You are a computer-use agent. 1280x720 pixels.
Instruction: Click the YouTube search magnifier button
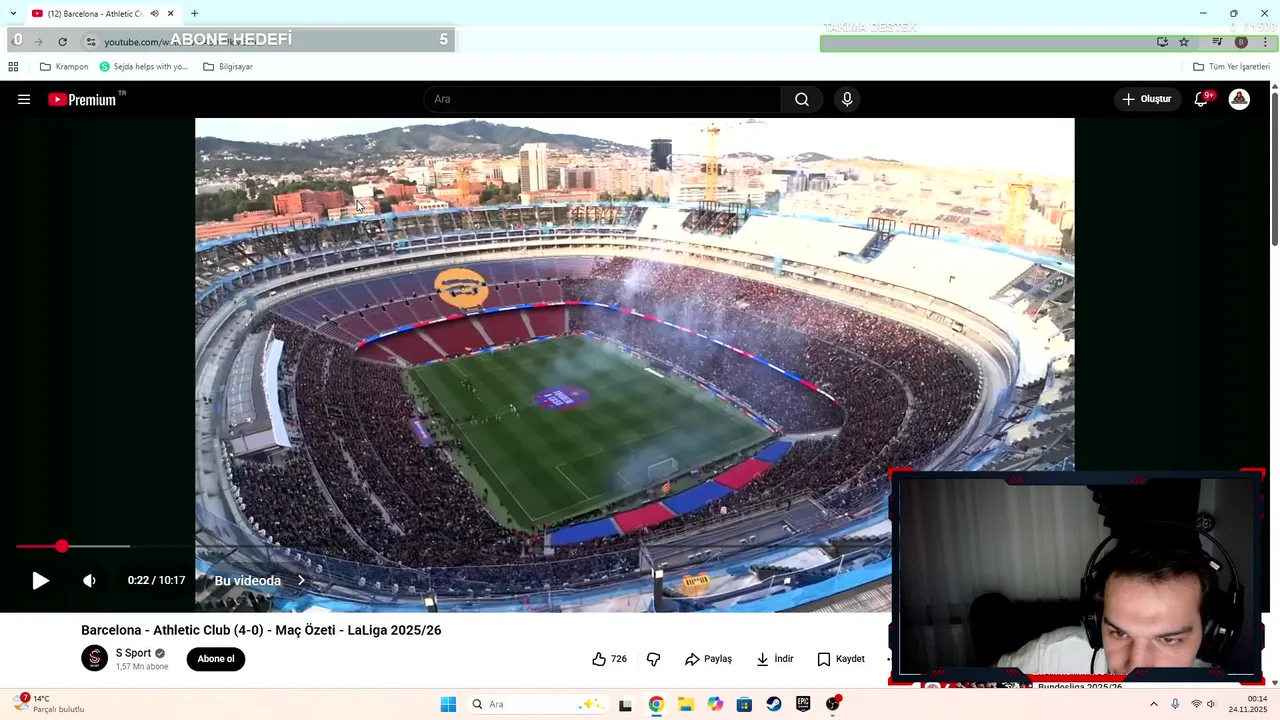tap(802, 99)
